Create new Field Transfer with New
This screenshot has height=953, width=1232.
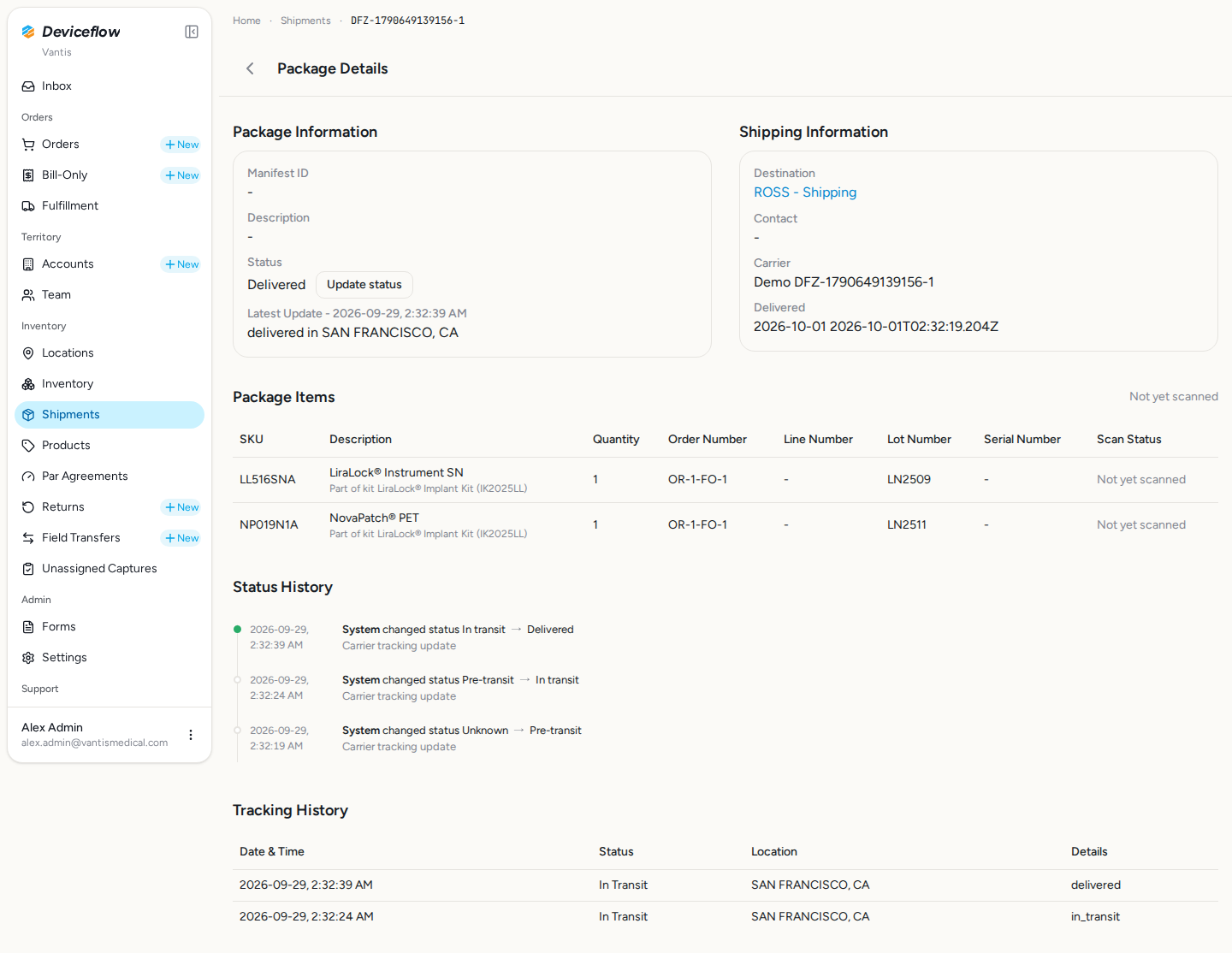click(181, 538)
